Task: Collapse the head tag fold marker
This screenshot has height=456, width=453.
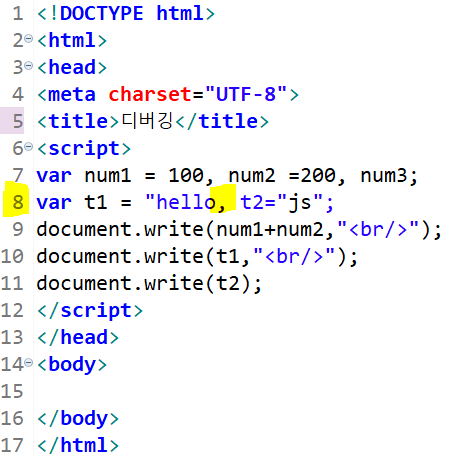Action: (29, 66)
